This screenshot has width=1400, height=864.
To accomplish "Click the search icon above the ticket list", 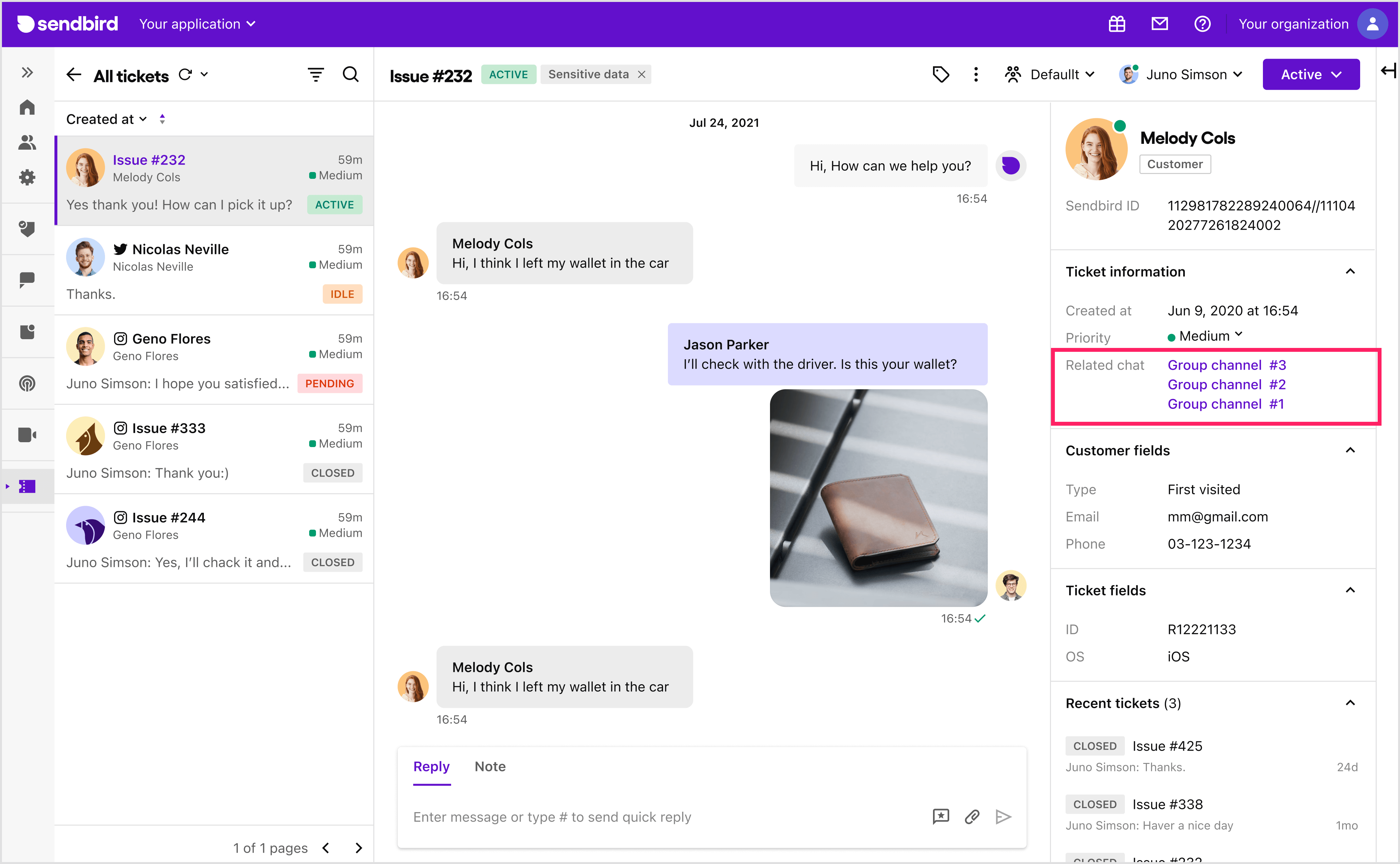I will click(x=350, y=74).
